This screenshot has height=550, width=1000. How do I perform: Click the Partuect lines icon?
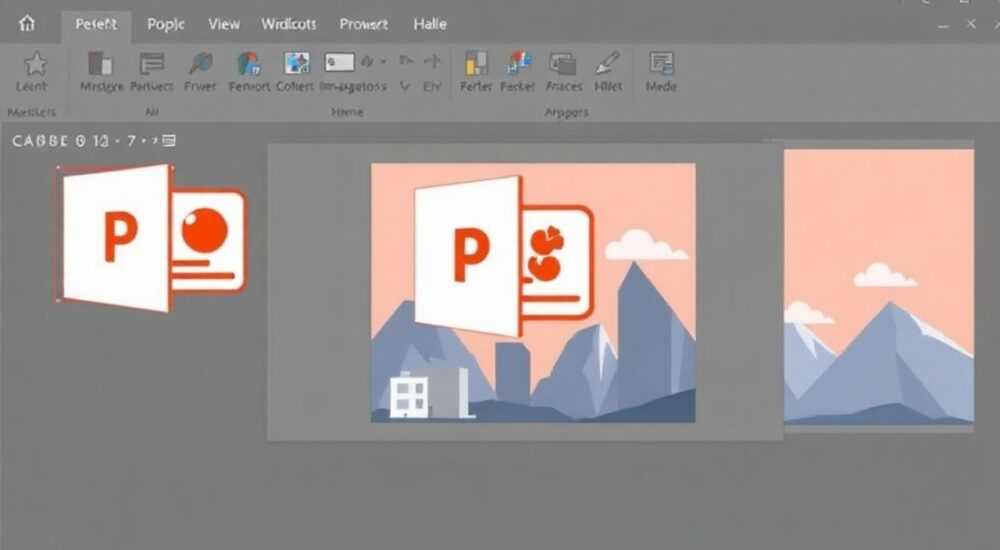click(x=152, y=64)
